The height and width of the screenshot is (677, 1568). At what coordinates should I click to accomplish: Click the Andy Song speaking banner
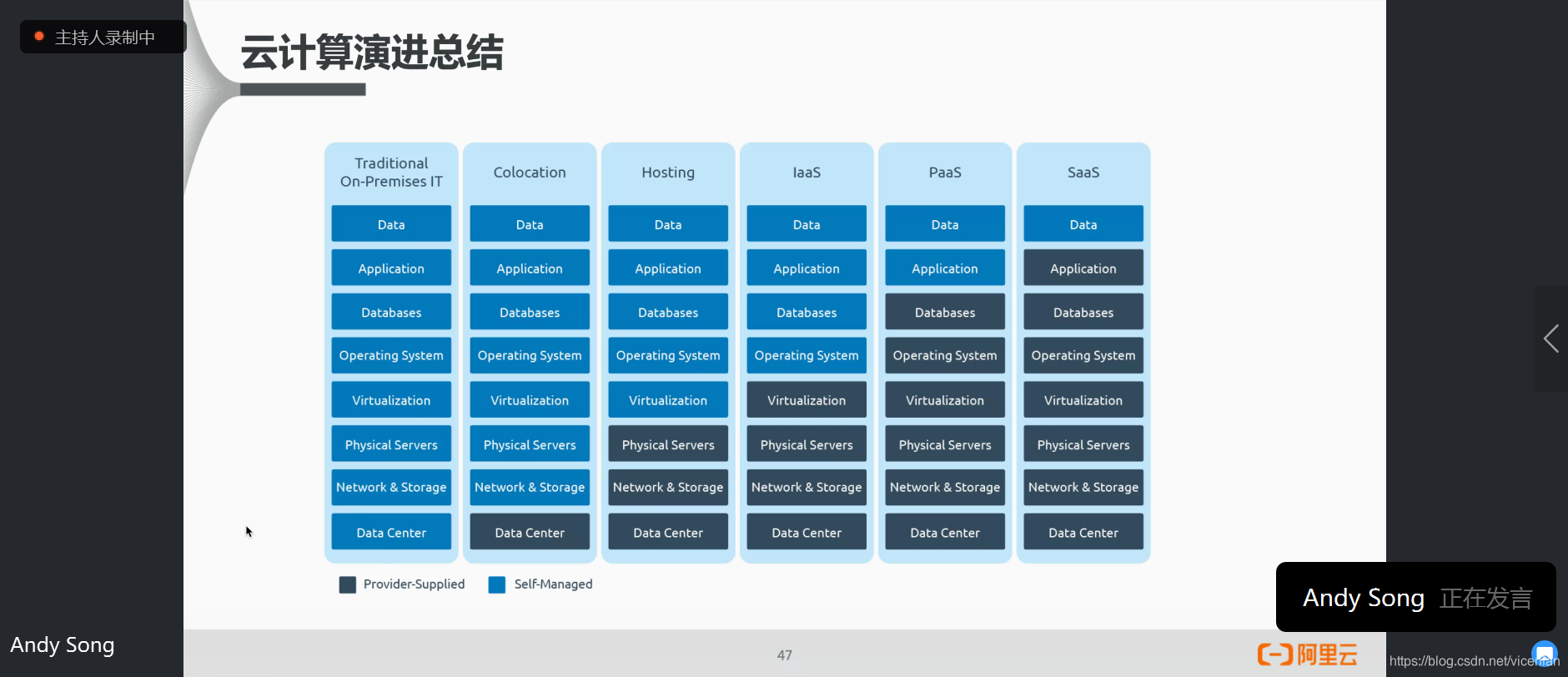click(1416, 597)
